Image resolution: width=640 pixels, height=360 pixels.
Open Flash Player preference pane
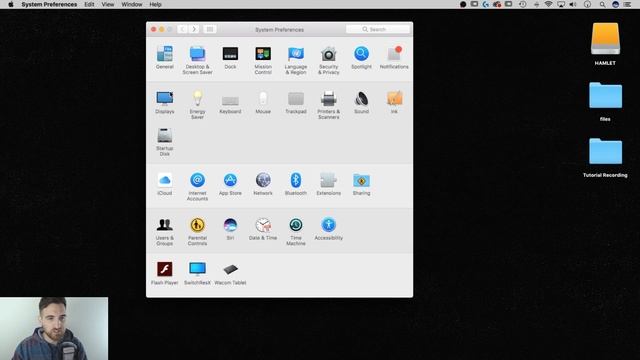pos(164,273)
